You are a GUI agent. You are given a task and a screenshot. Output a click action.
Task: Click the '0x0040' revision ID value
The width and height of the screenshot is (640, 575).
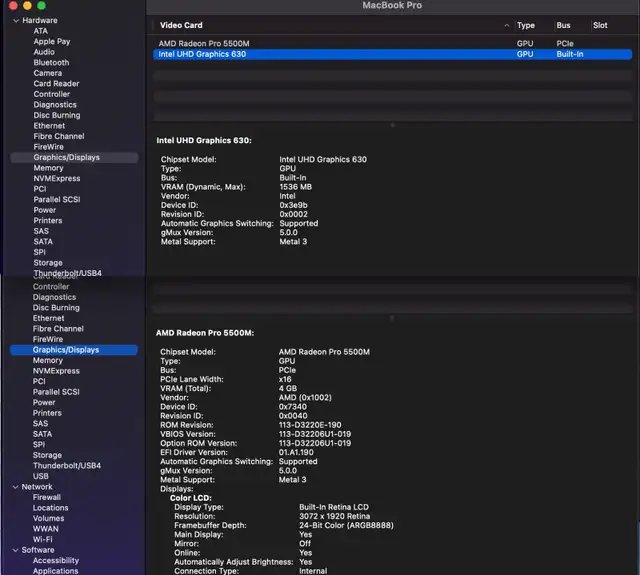[x=293, y=416]
